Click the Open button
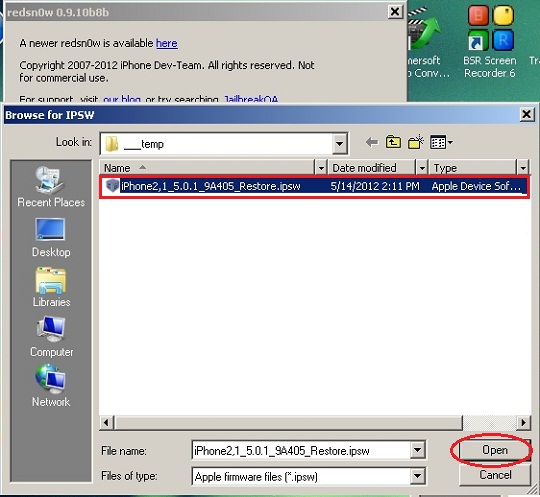Image resolution: width=540 pixels, height=497 pixels. tap(495, 450)
